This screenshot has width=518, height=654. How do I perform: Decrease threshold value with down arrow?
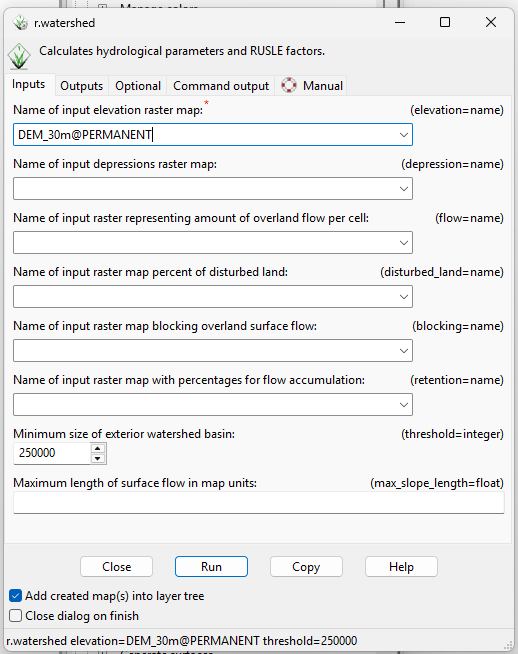98,458
